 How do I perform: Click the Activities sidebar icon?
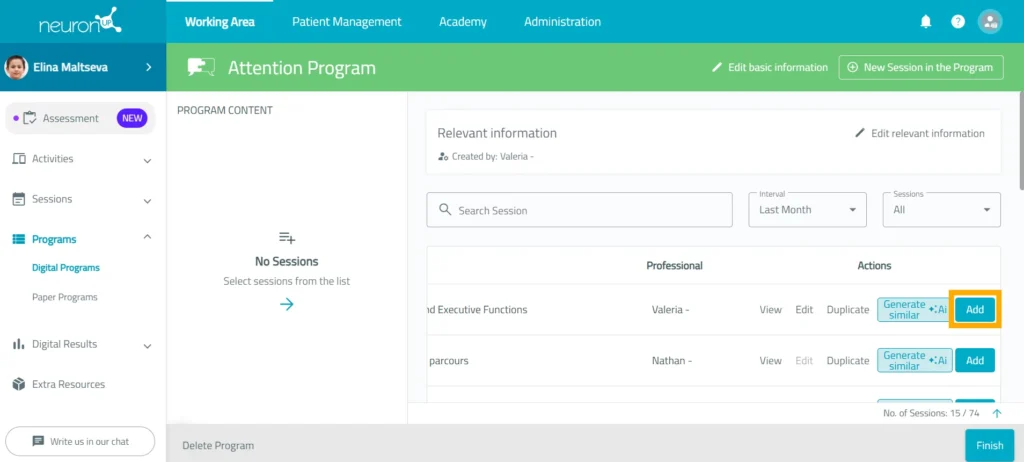coord(19,159)
